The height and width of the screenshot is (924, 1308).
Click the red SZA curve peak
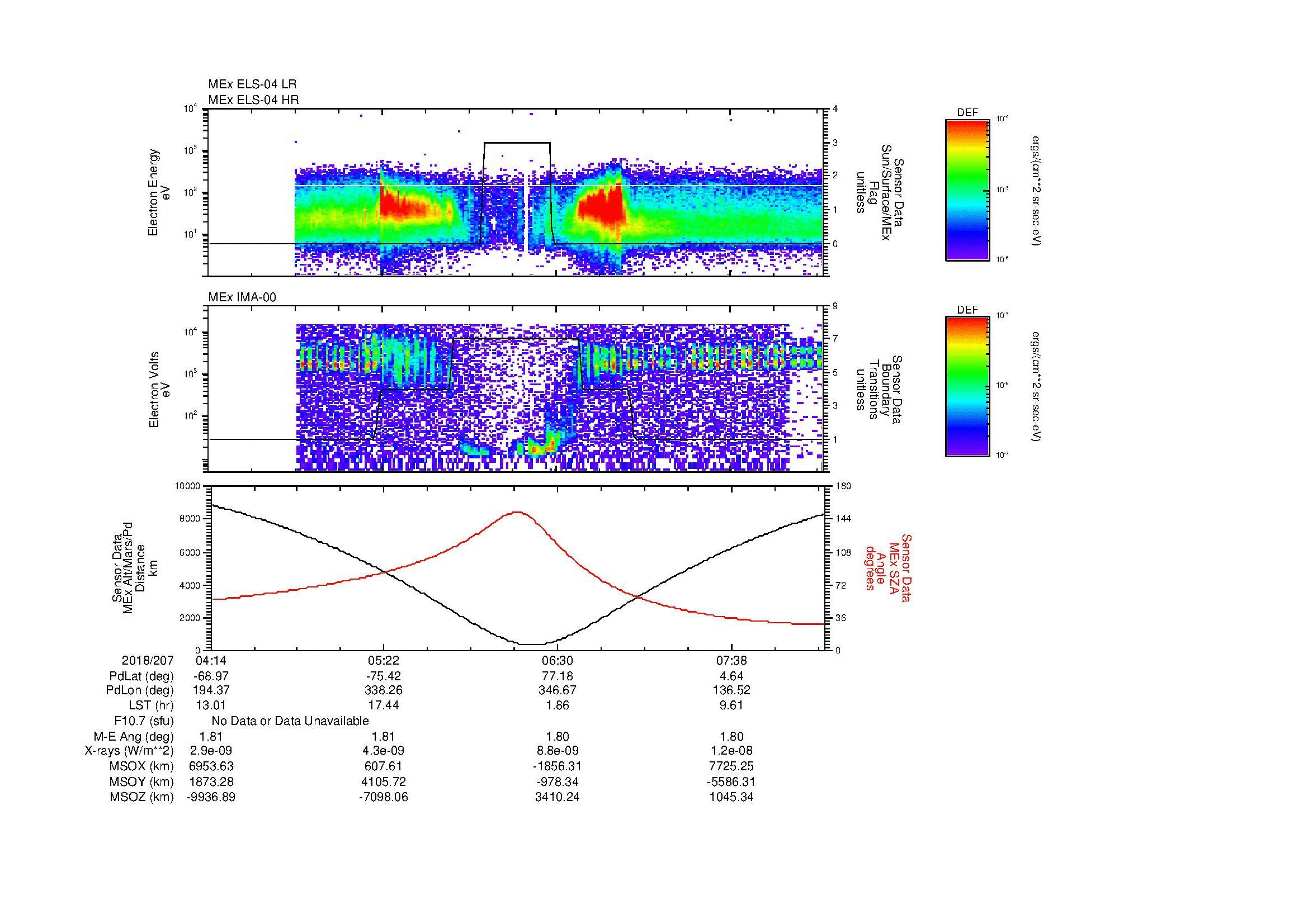tap(517, 513)
